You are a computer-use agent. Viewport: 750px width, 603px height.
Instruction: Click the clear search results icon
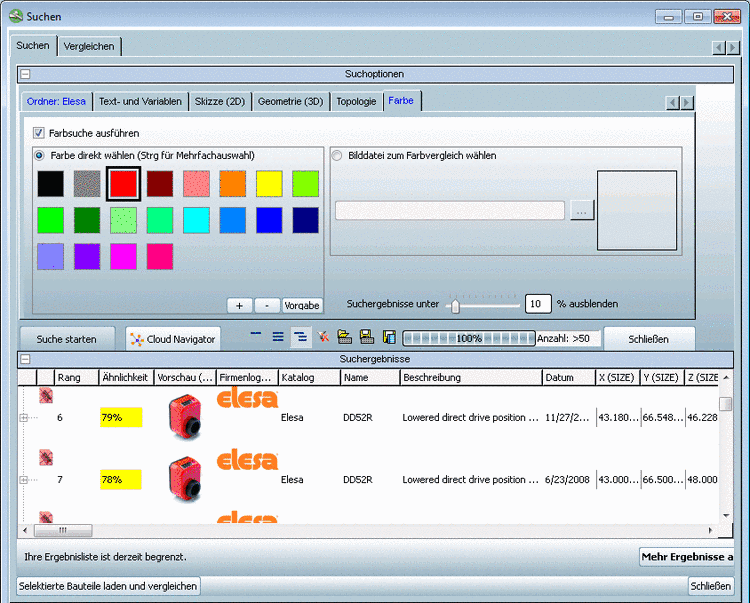pyautogui.click(x=323, y=338)
